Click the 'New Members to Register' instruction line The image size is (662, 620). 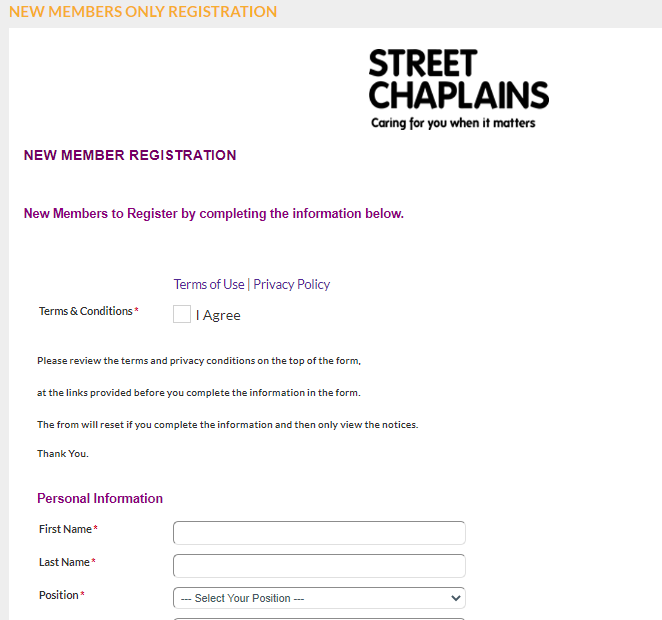(x=214, y=214)
